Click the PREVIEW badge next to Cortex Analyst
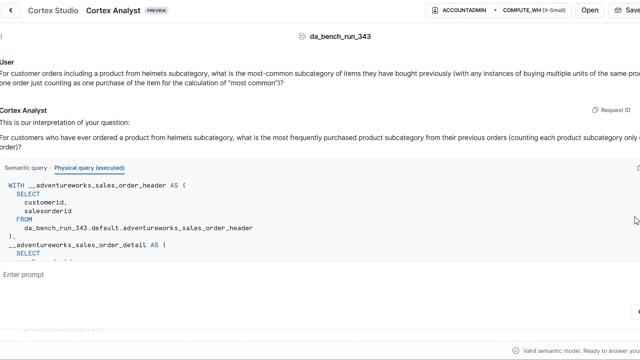Viewport: 640px width, 360px height. click(x=156, y=11)
